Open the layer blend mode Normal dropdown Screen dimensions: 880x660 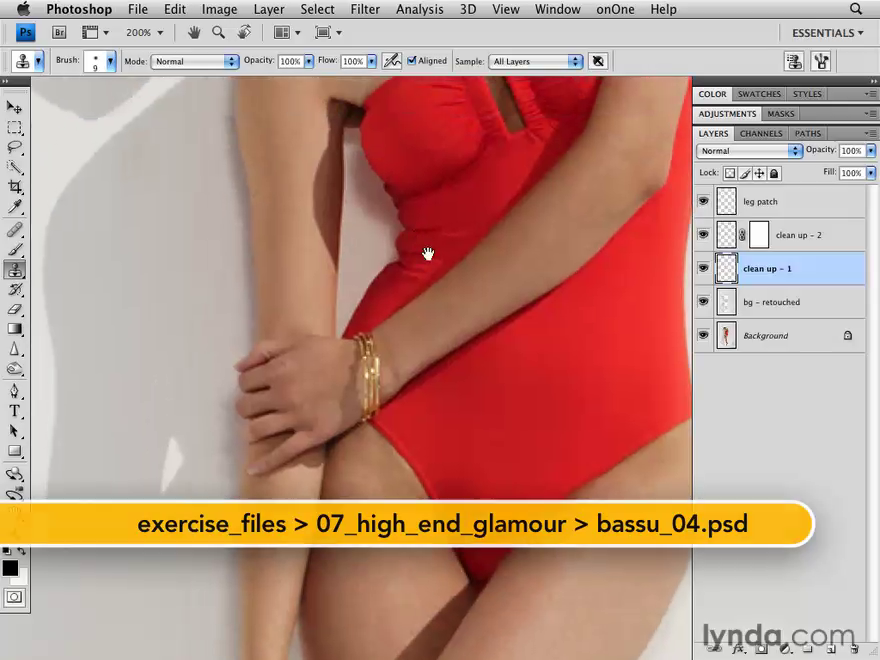[x=749, y=150]
